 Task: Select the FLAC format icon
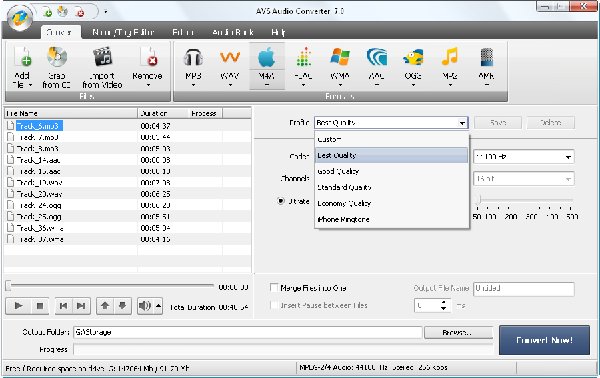(x=303, y=58)
